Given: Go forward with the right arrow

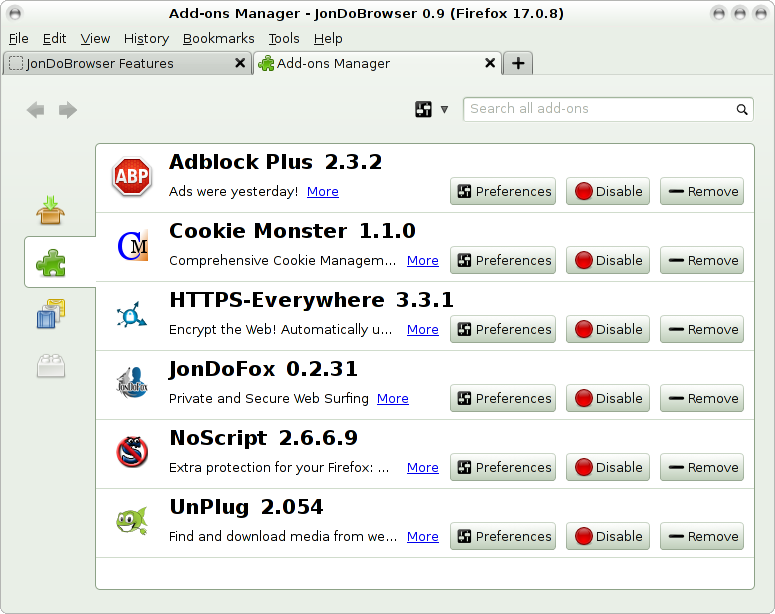Looking at the screenshot, I should point(68,110).
